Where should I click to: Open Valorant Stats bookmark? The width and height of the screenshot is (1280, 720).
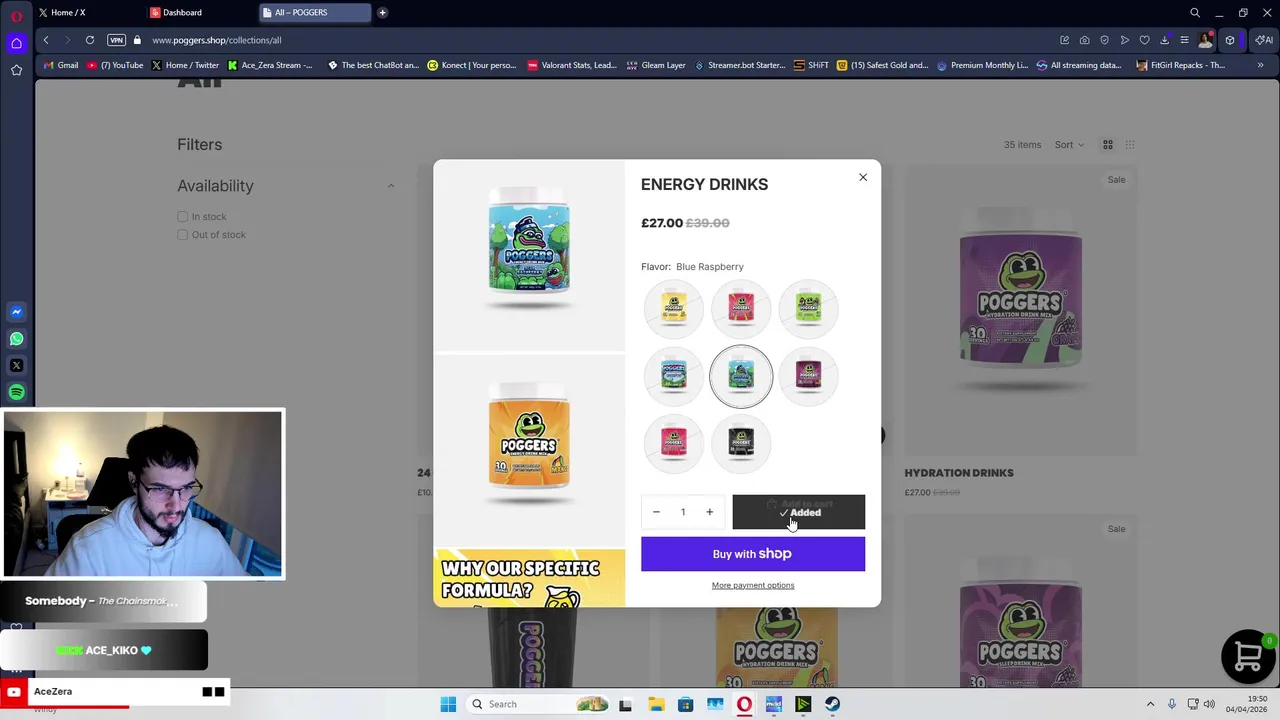[572, 65]
